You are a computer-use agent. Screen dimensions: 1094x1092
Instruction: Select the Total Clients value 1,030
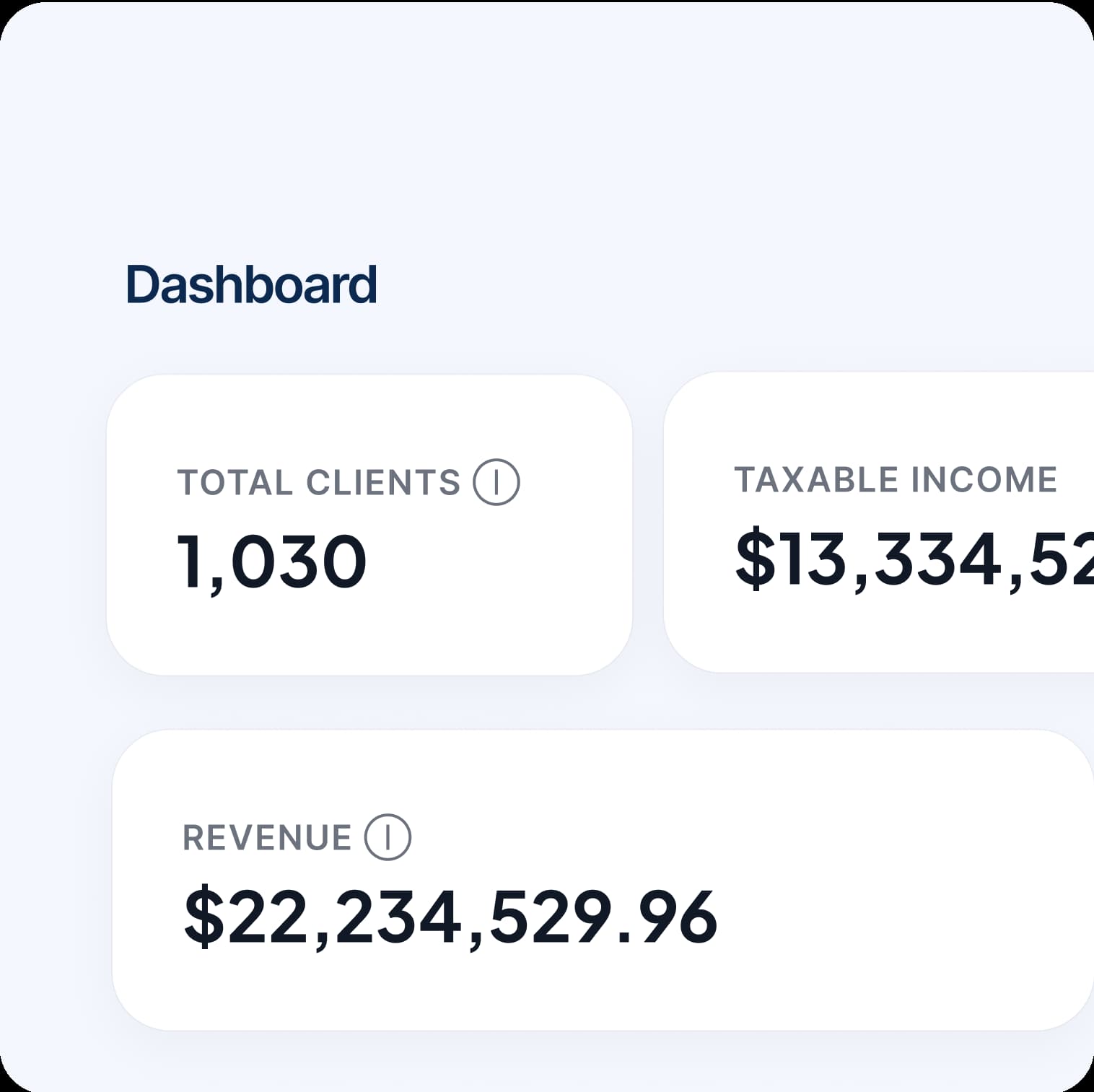pyautogui.click(x=271, y=562)
